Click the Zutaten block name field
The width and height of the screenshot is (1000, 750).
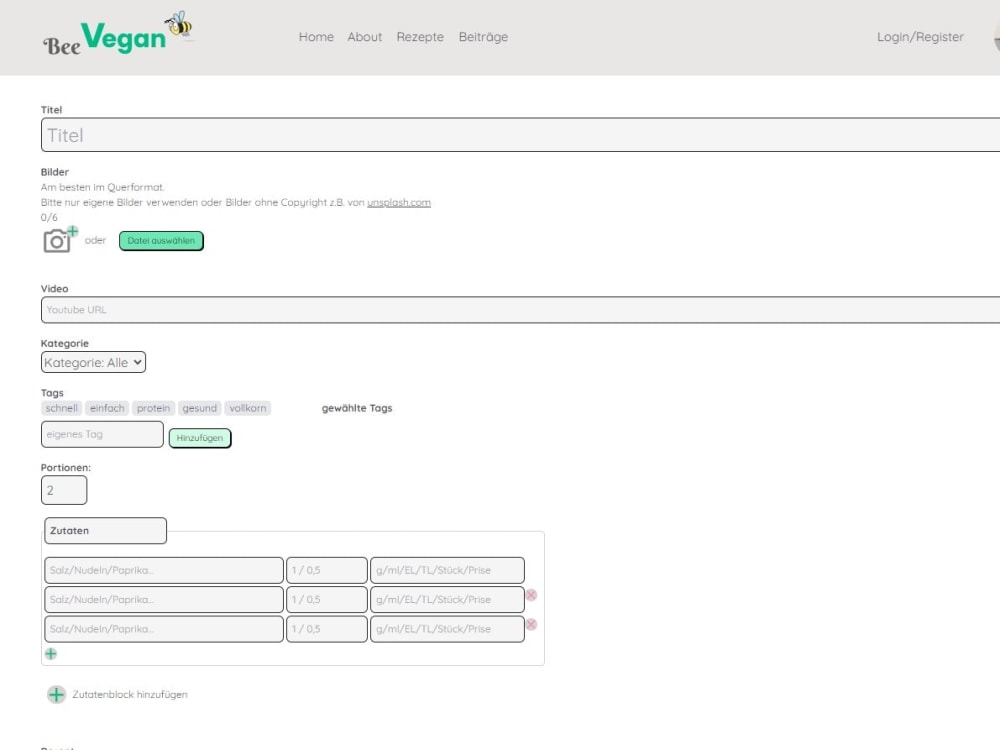tap(105, 531)
